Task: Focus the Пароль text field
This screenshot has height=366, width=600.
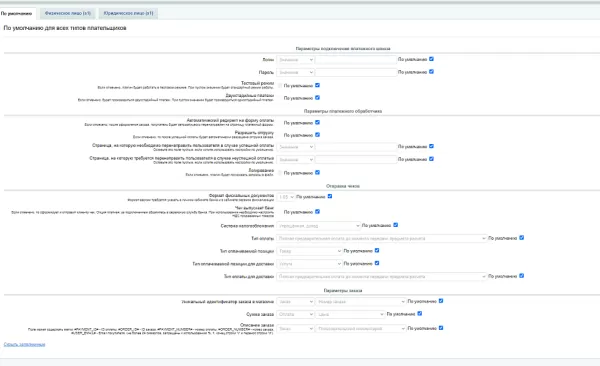Action: click(356, 72)
